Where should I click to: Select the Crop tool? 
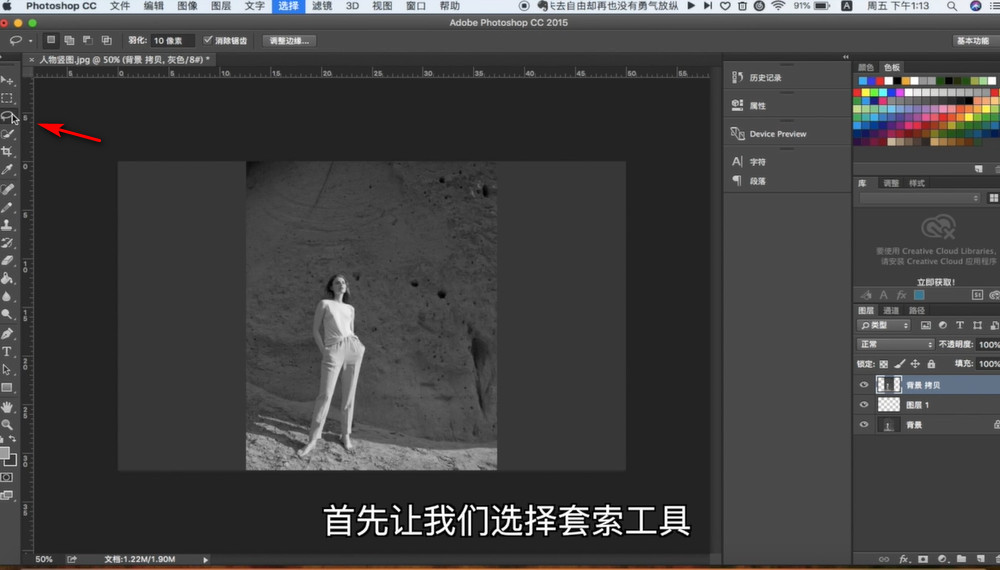7,152
